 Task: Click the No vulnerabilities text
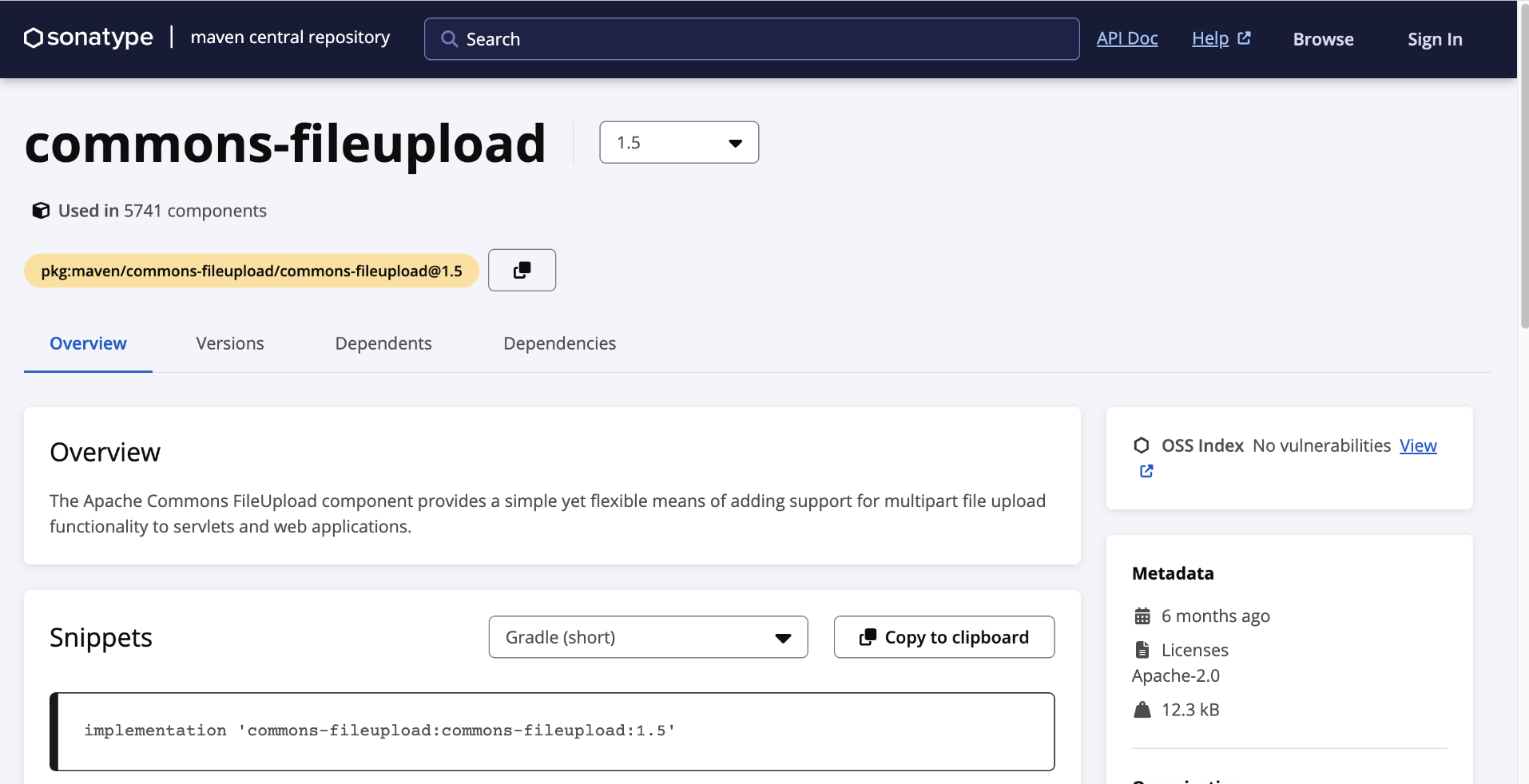[x=1322, y=445]
